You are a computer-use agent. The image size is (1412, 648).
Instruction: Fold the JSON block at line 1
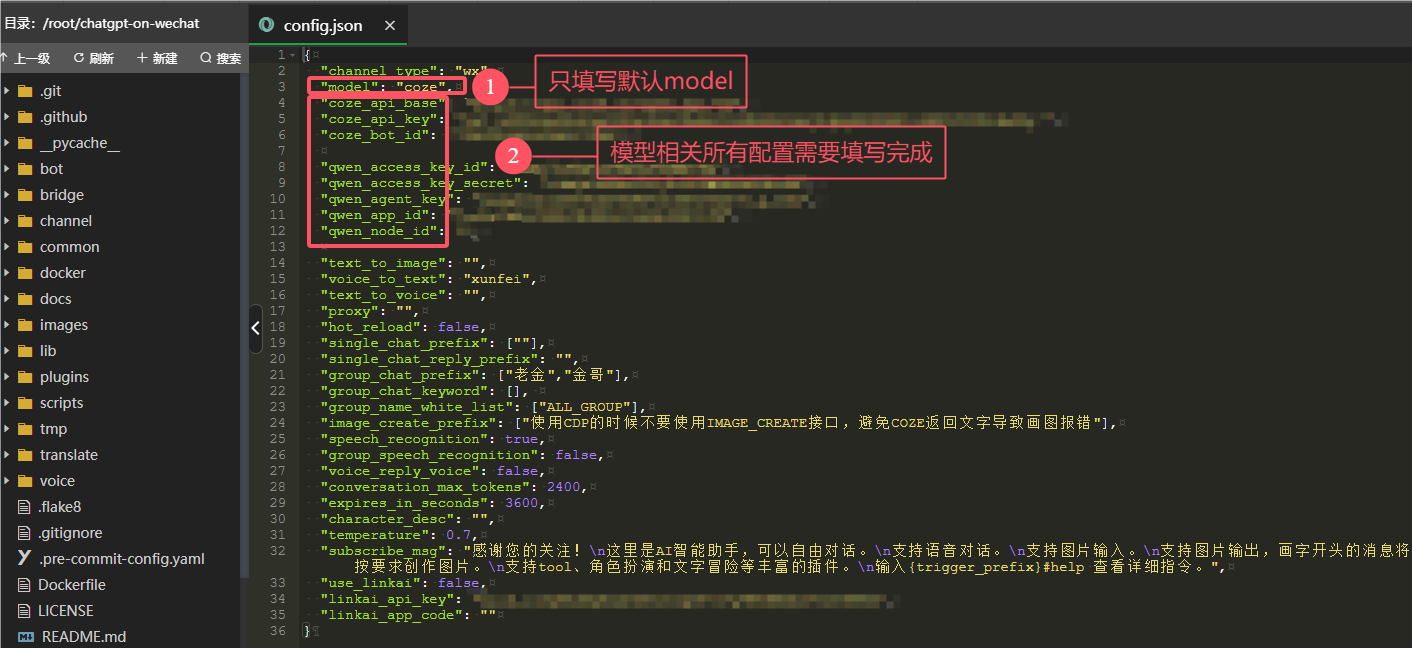[292, 55]
